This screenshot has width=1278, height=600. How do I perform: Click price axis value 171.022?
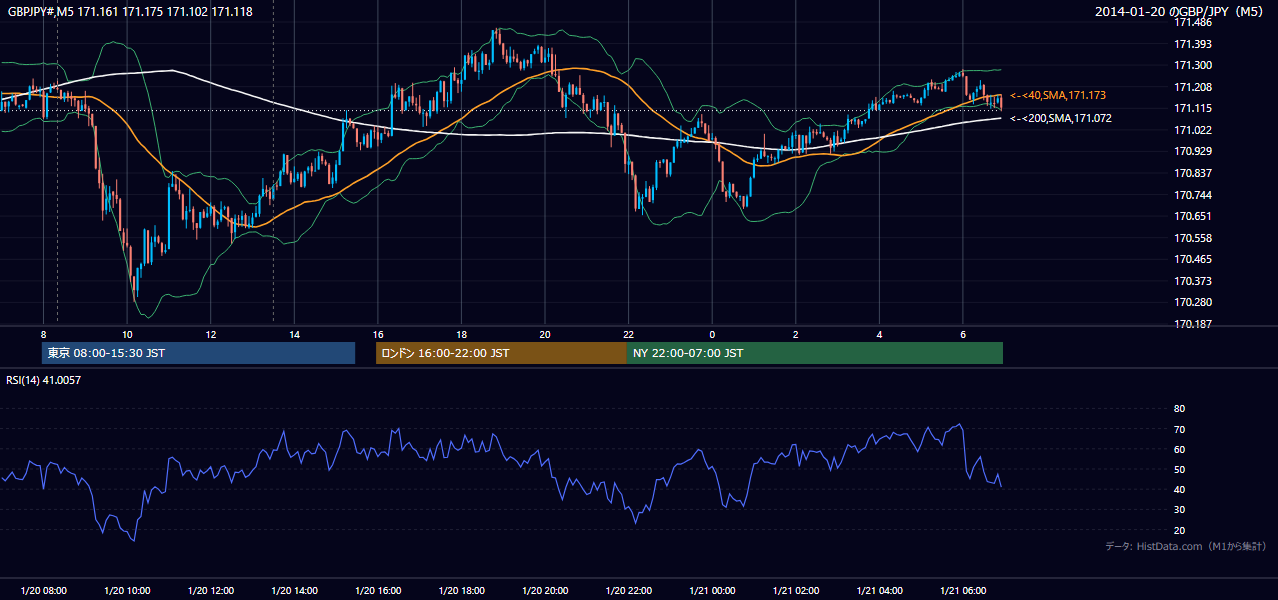click(1192, 130)
